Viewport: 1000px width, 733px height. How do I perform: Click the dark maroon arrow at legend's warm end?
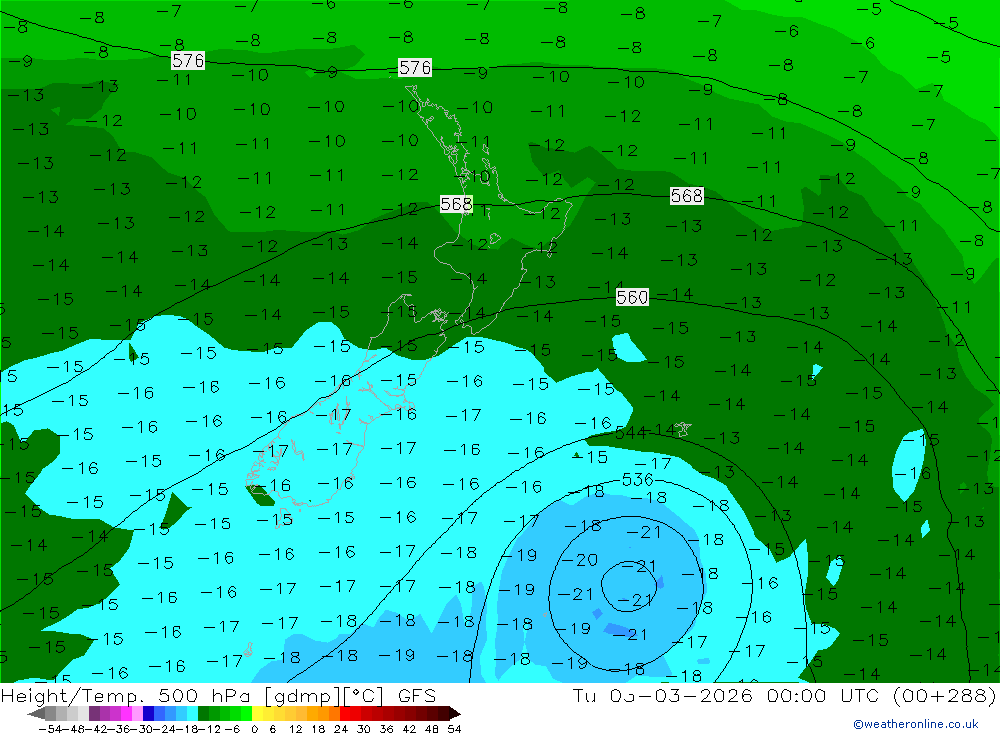[455, 714]
